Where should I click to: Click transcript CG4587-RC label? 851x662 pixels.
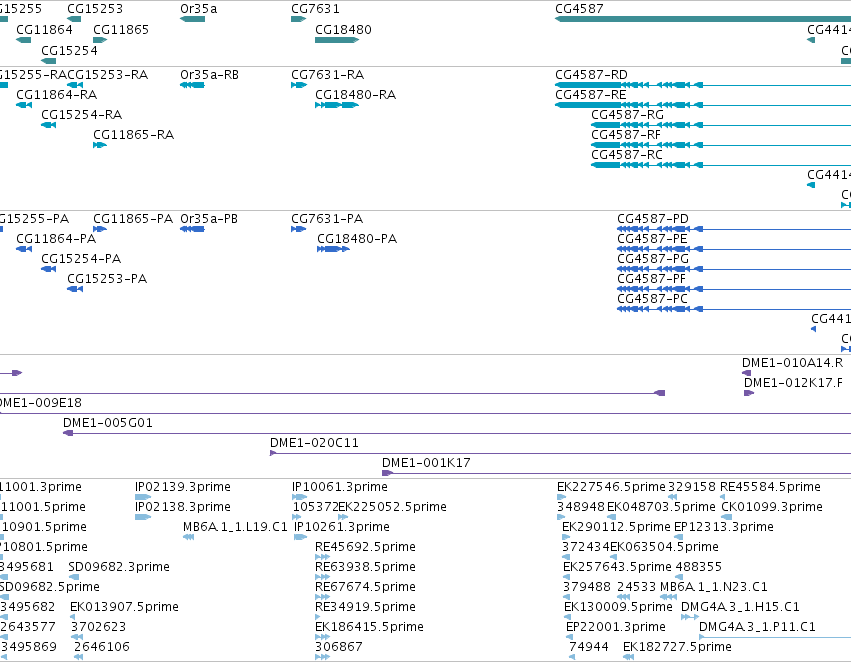[627, 155]
